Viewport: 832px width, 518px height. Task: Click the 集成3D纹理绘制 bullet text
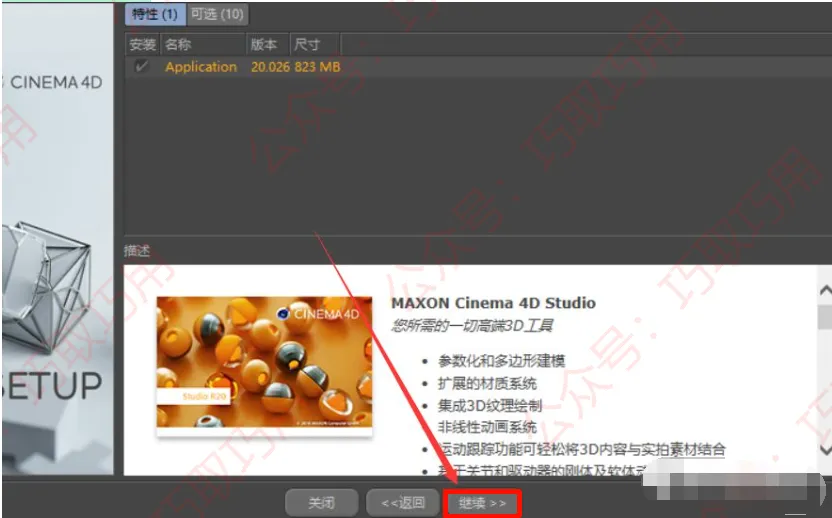490,405
